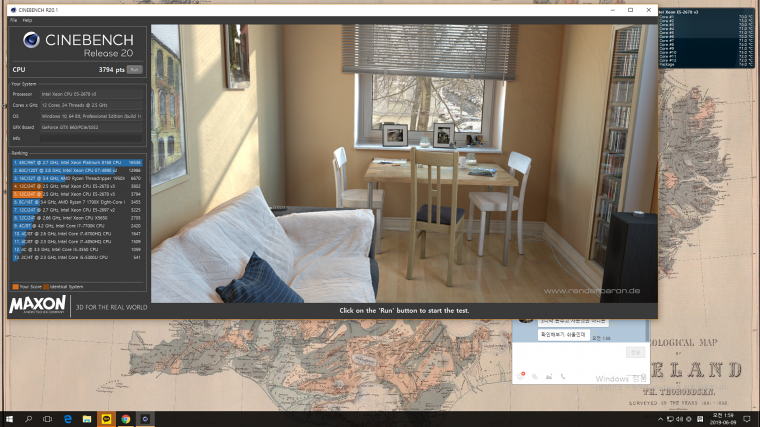Click the file attach clip icon in chat
This screenshot has height=427, width=760.
click(x=535, y=376)
